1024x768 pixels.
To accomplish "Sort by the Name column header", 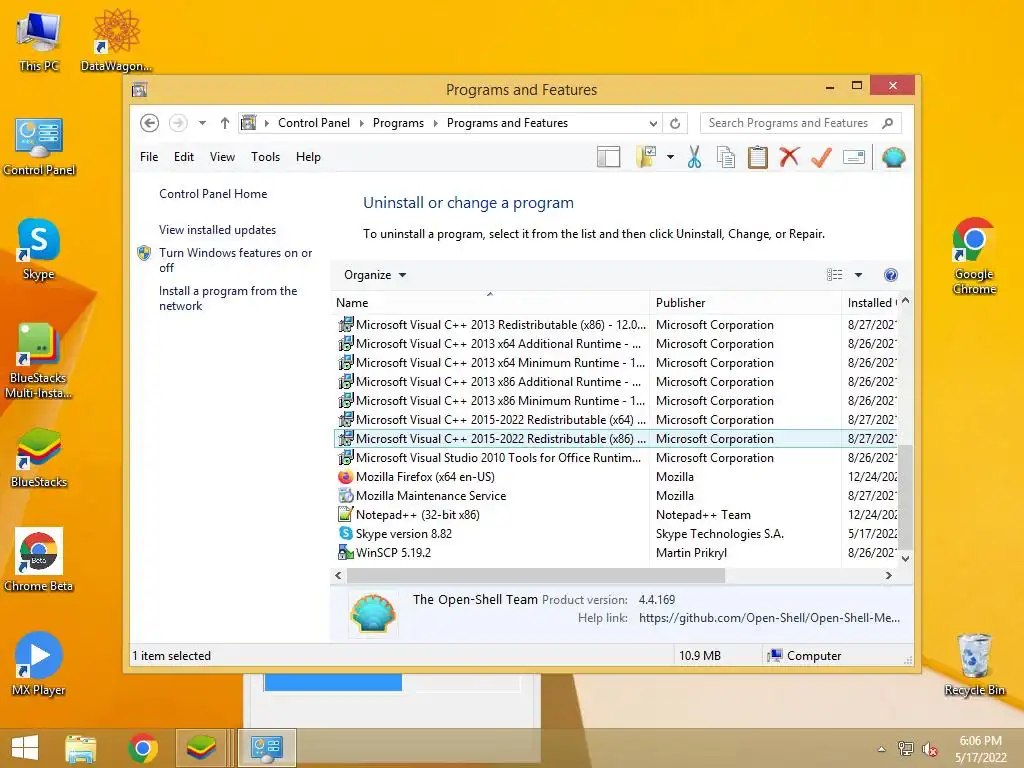I will pos(490,302).
